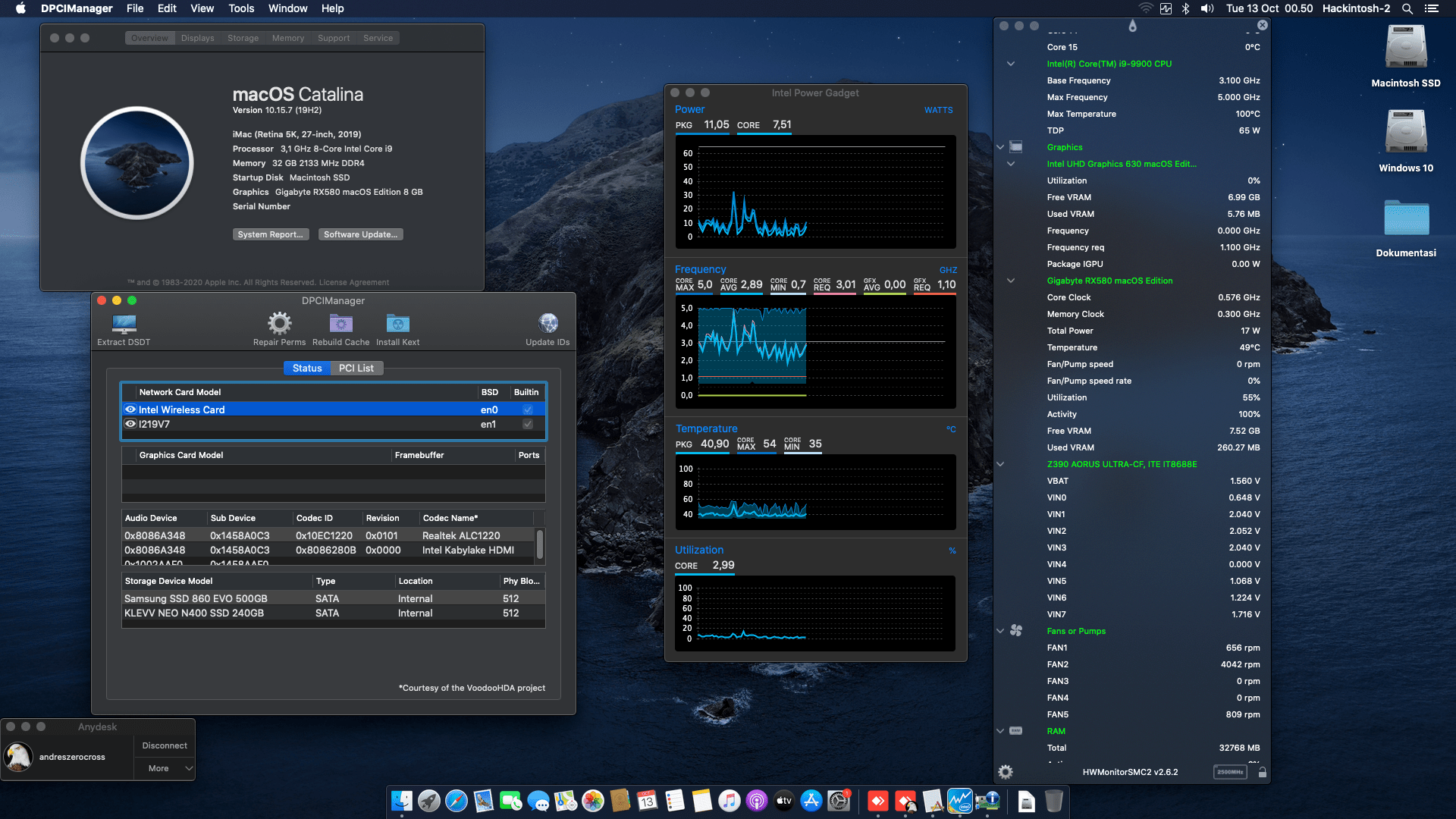Image resolution: width=1456 pixels, height=819 pixels.
Task: Collapse the Fans or Pumps section
Action: [1000, 630]
